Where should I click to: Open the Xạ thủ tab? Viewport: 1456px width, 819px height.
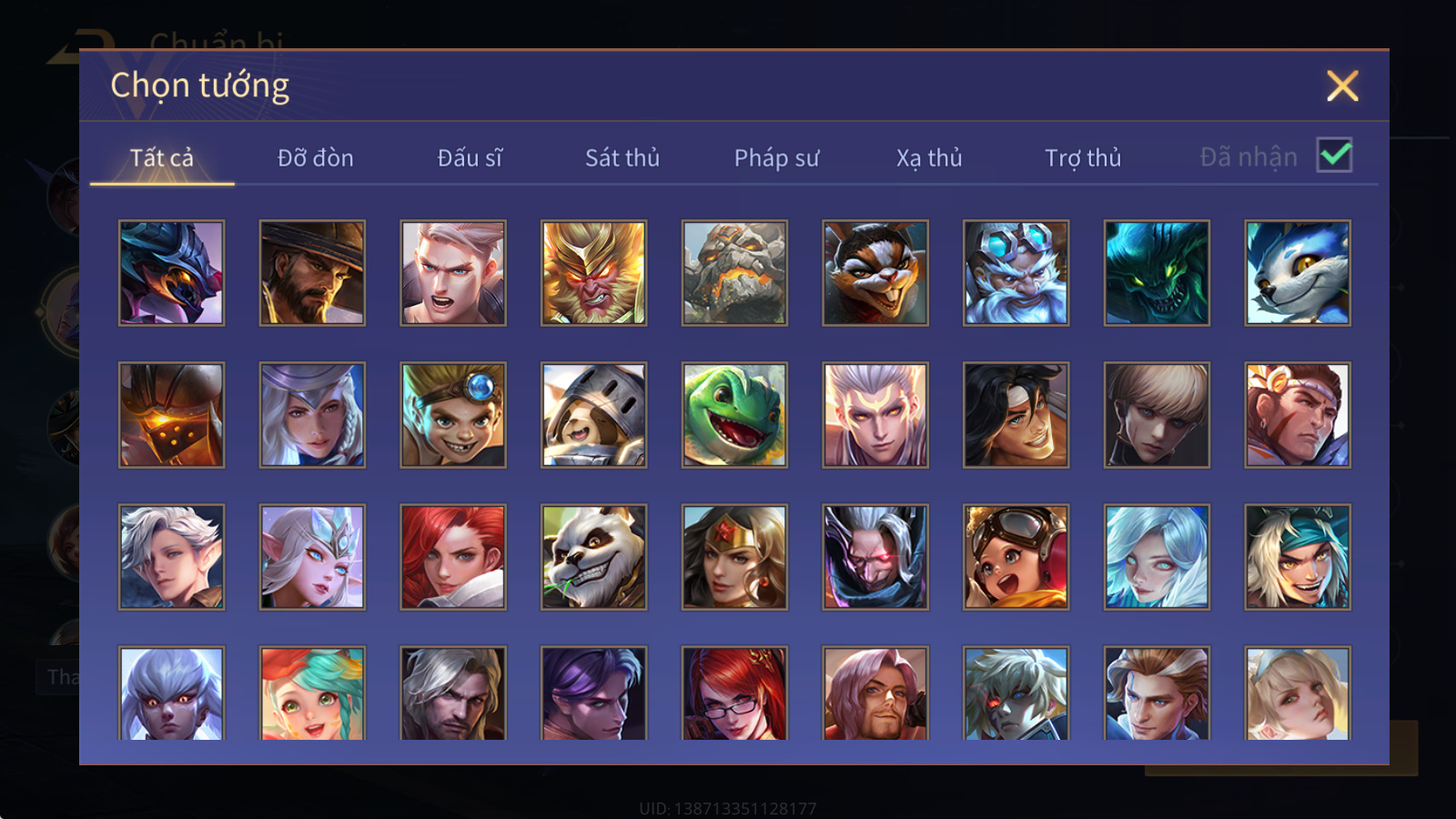click(929, 157)
